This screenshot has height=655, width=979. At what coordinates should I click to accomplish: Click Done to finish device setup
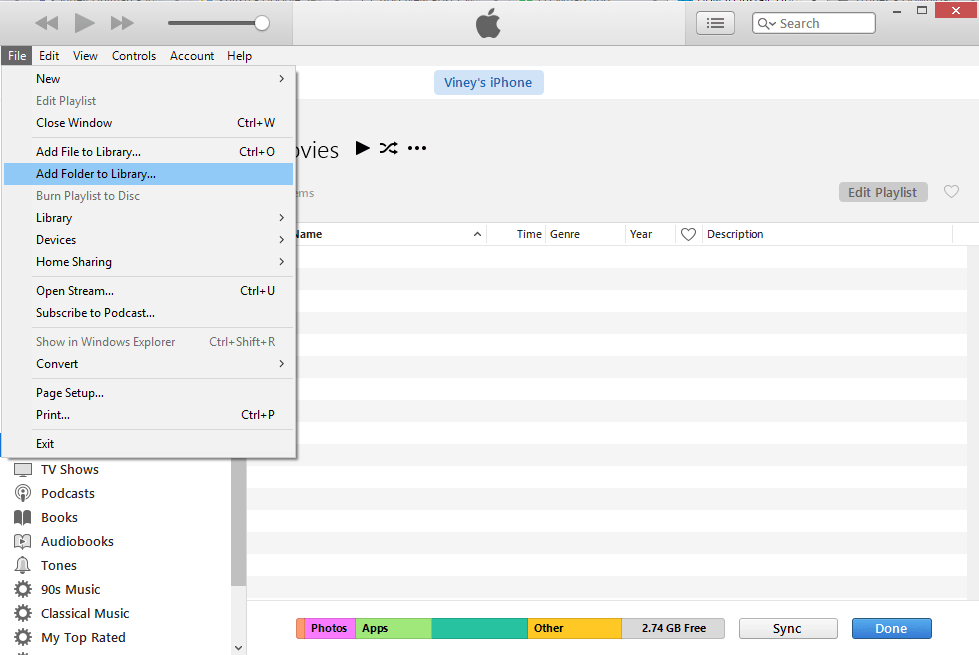[891, 628]
